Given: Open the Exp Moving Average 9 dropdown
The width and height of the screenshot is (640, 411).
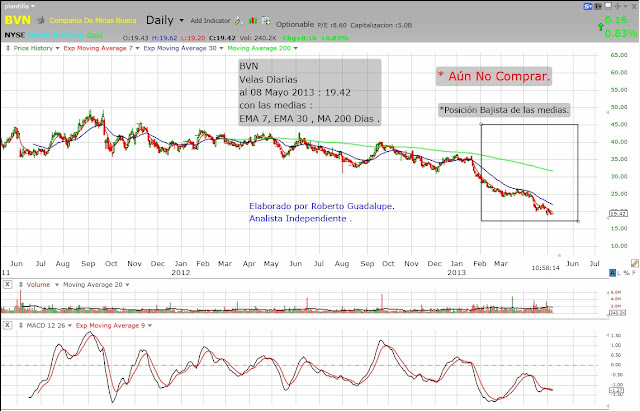Looking at the screenshot, I should [x=114, y=325].
